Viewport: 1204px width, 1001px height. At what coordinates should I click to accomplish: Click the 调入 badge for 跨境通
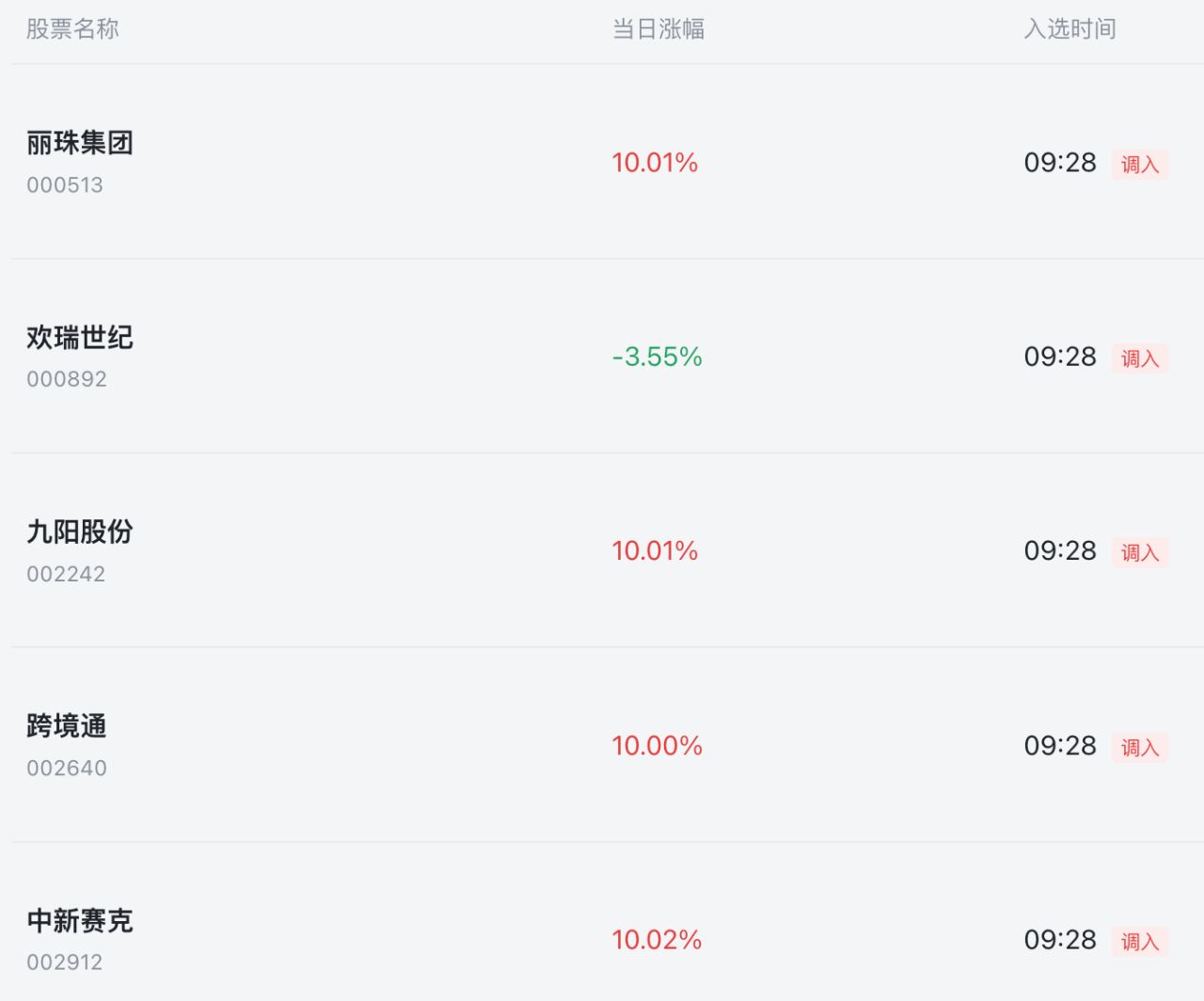click(x=1139, y=747)
